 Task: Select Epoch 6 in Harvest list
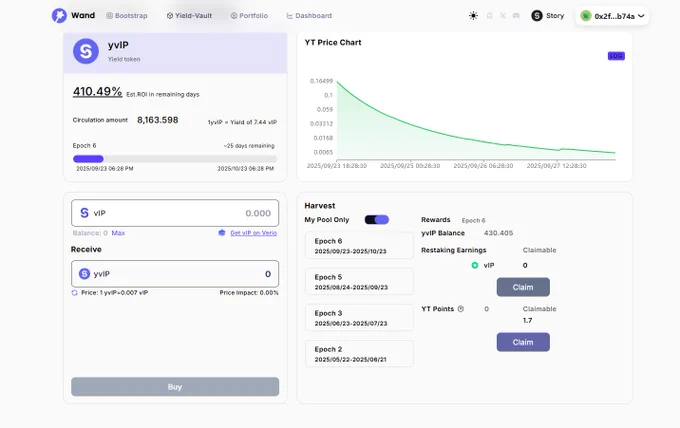359,245
